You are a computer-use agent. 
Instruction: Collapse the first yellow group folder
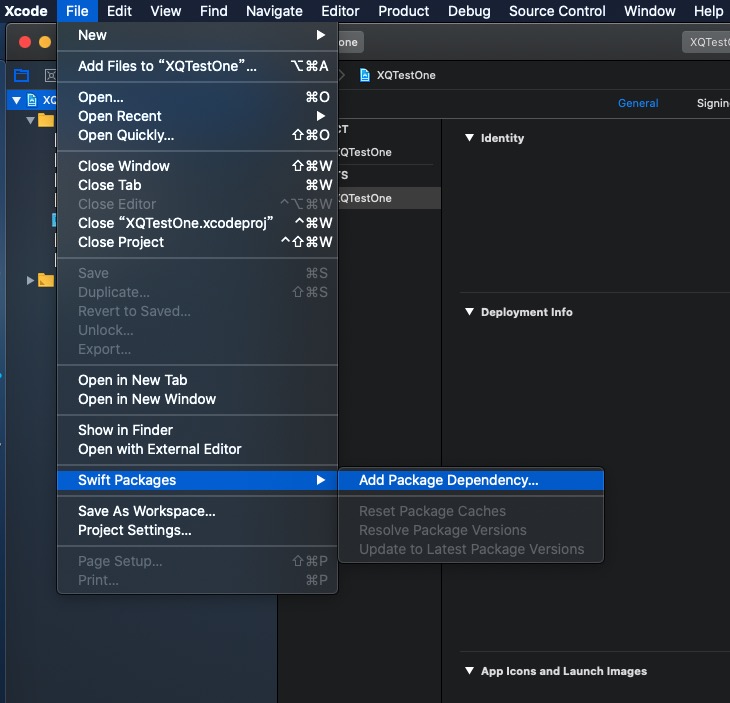pos(31,121)
